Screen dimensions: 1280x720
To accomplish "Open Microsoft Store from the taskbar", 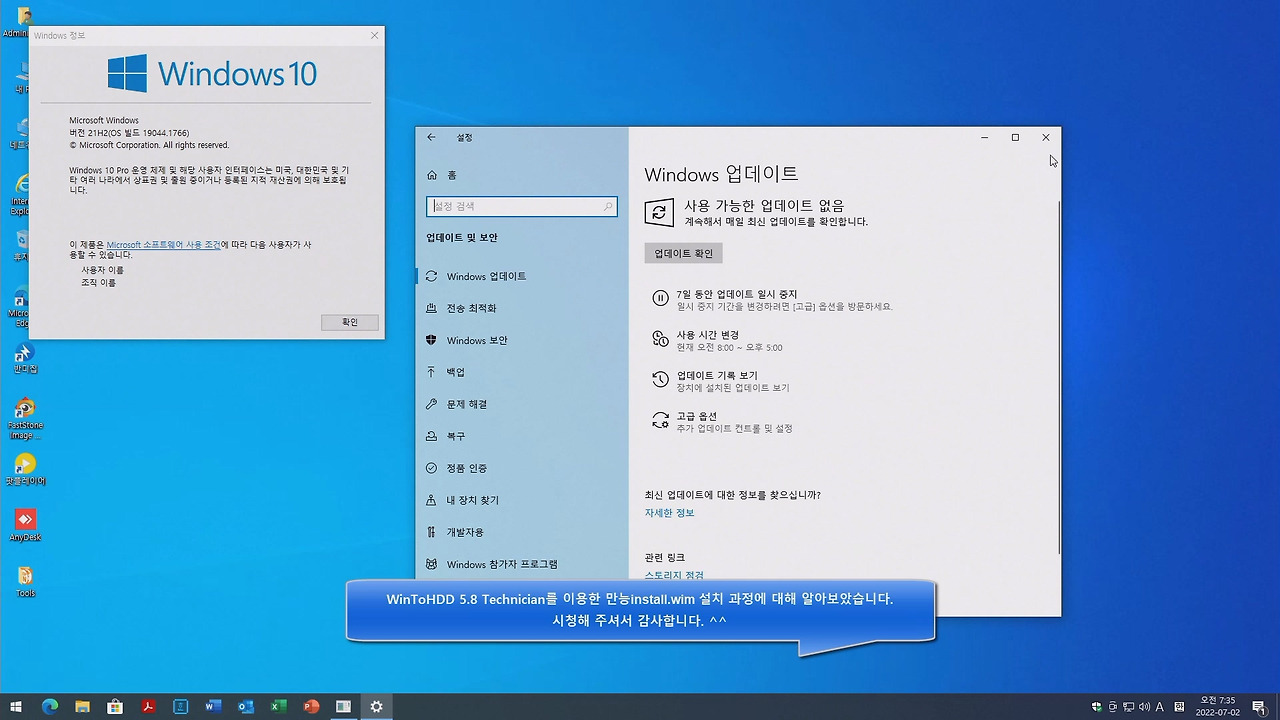I will (x=115, y=706).
